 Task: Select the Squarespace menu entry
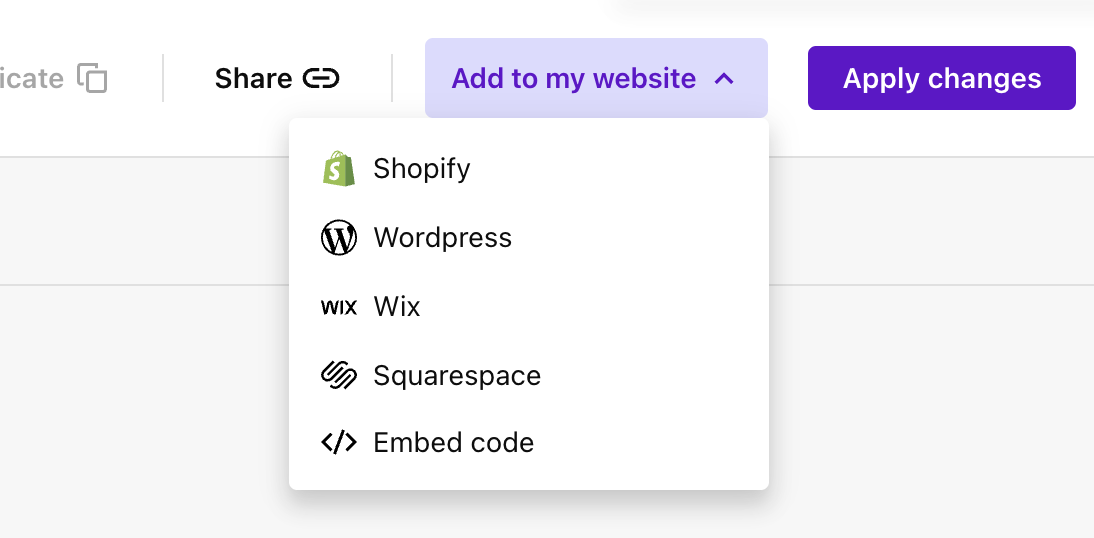coord(457,376)
